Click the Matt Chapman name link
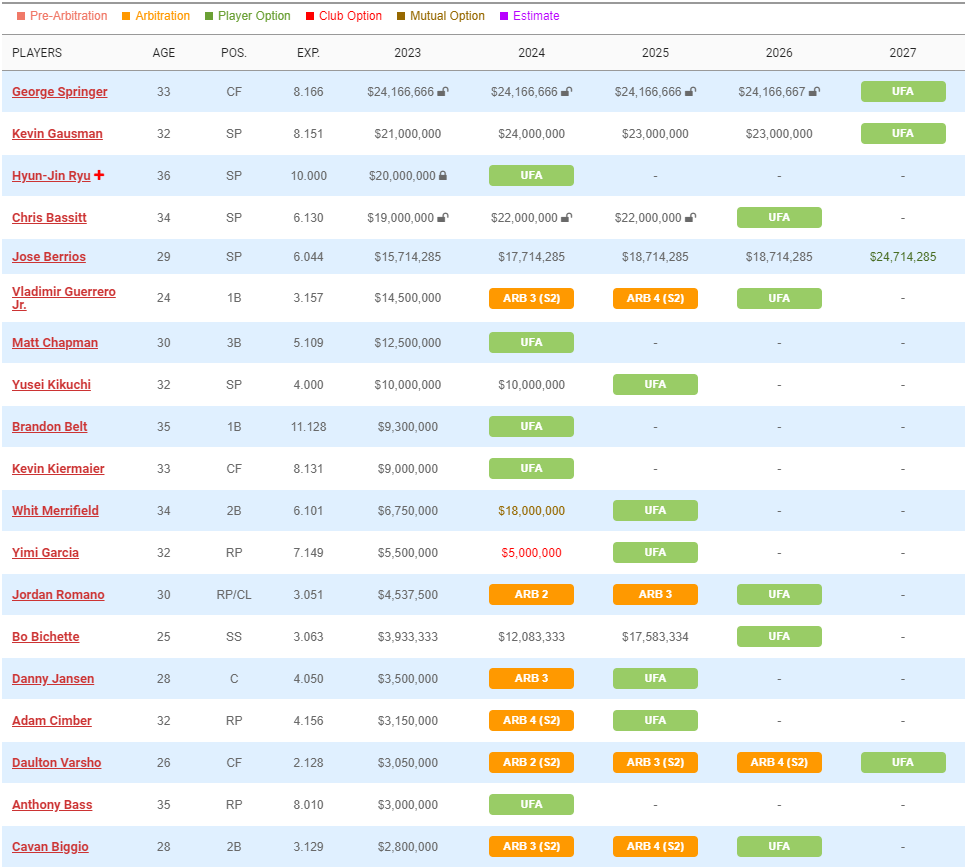966x868 pixels. click(x=55, y=343)
